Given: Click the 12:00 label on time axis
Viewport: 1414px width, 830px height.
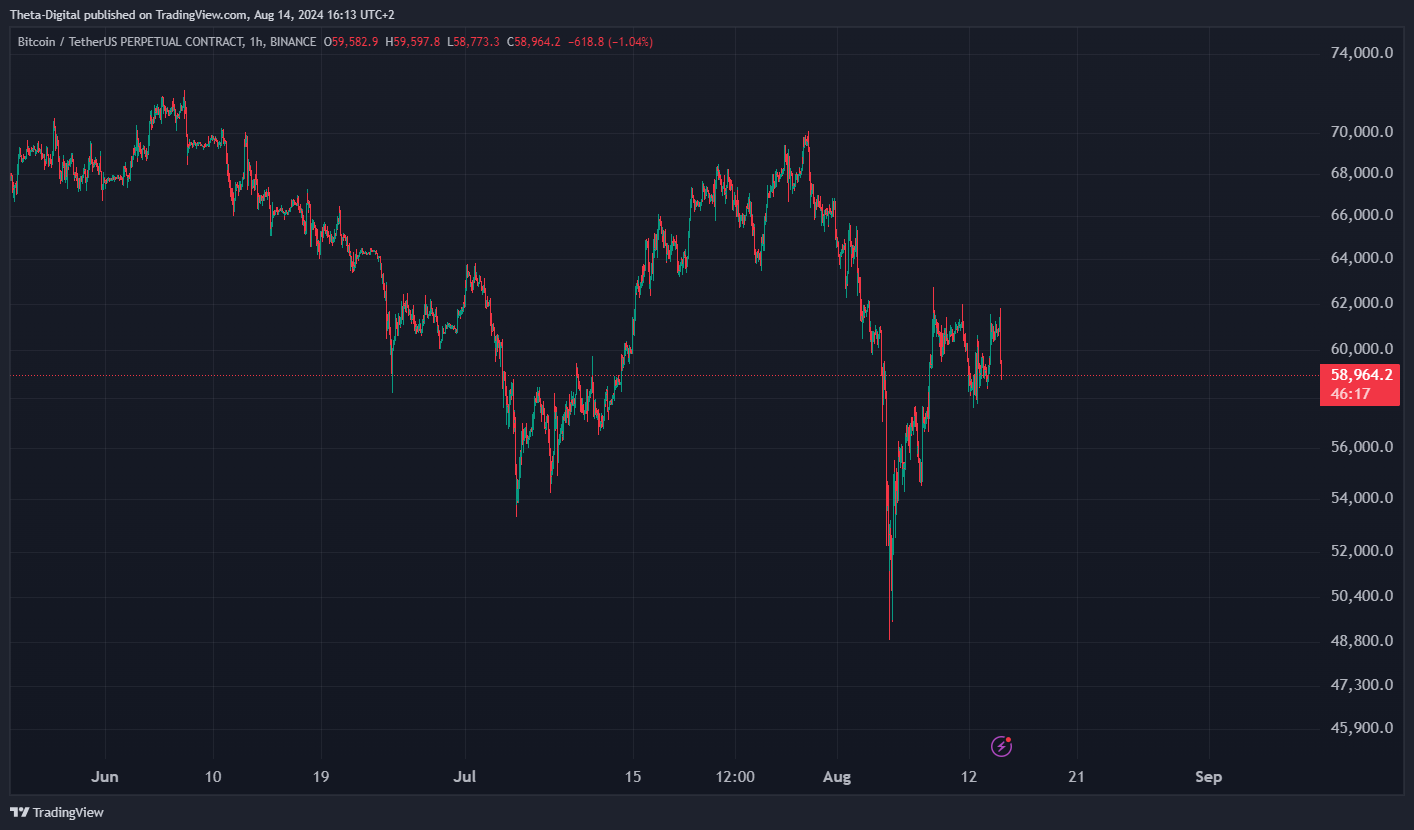Looking at the screenshot, I should pyautogui.click(x=735, y=777).
